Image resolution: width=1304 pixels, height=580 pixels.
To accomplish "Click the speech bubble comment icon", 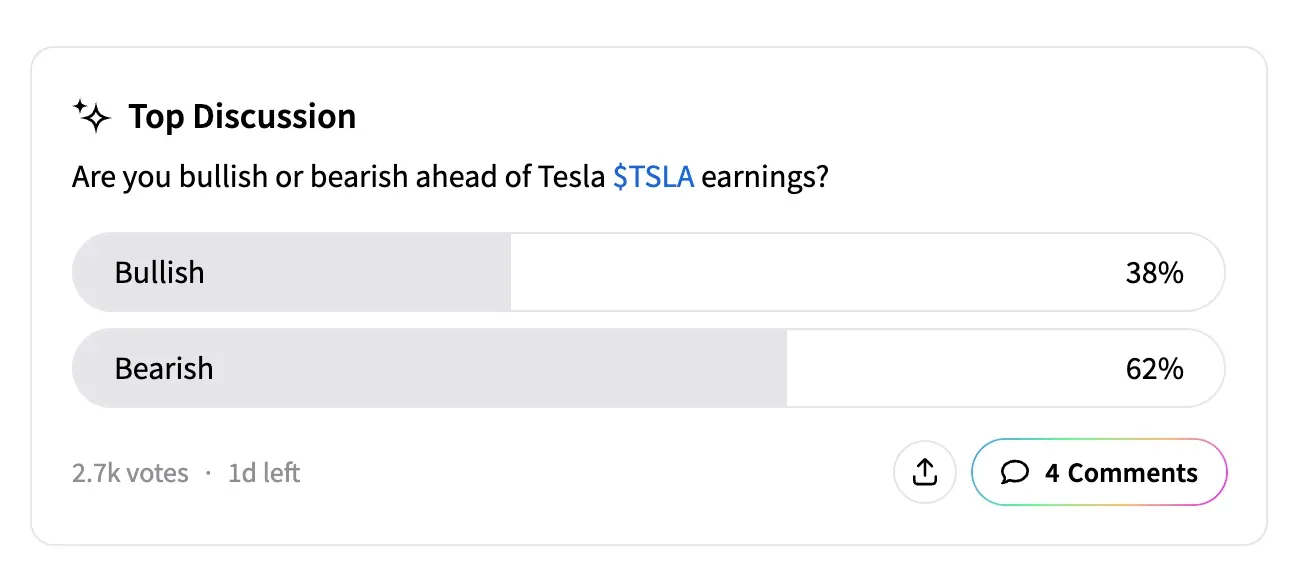I will click(x=1014, y=472).
